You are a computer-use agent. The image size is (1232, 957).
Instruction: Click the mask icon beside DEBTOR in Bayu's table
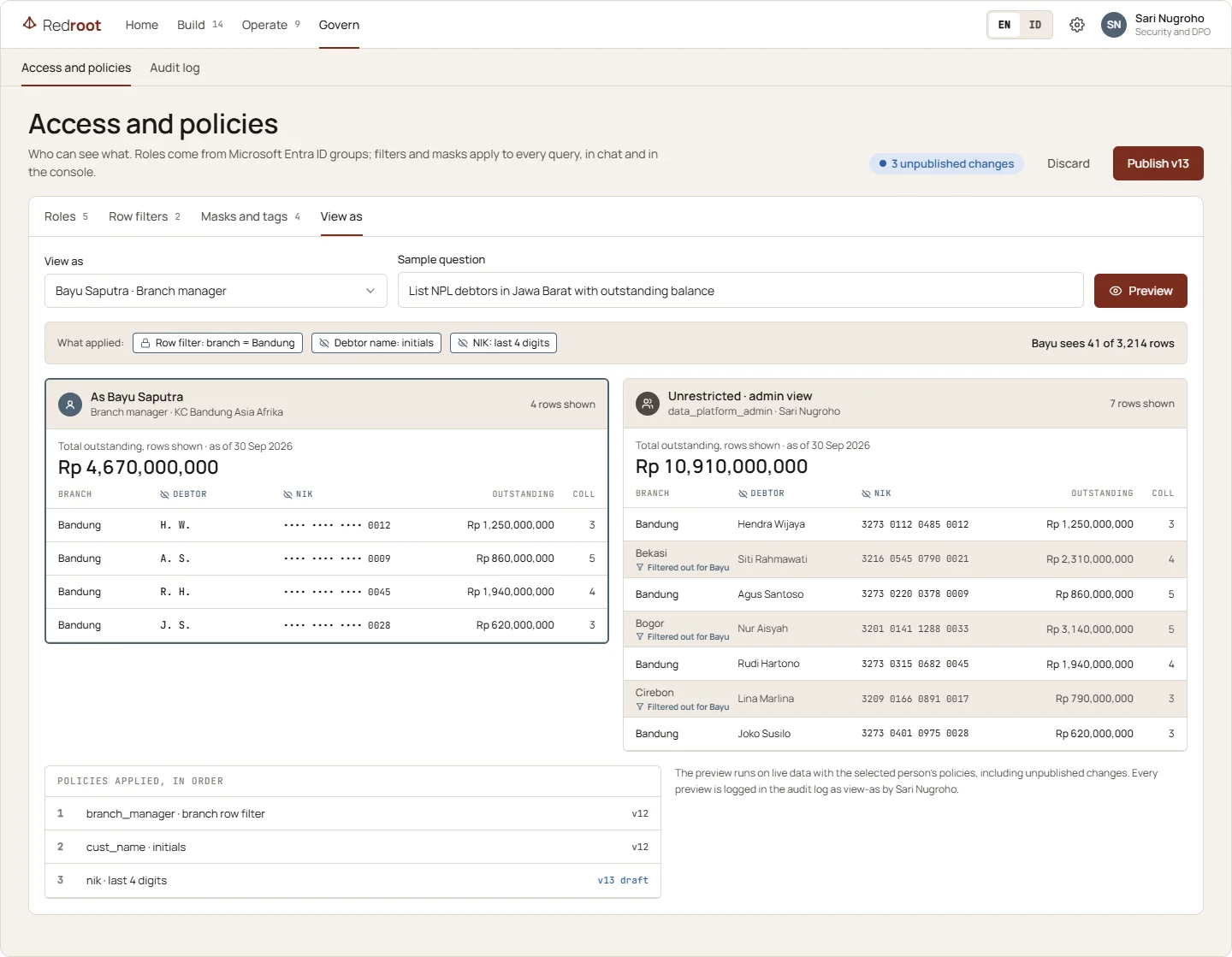164,494
